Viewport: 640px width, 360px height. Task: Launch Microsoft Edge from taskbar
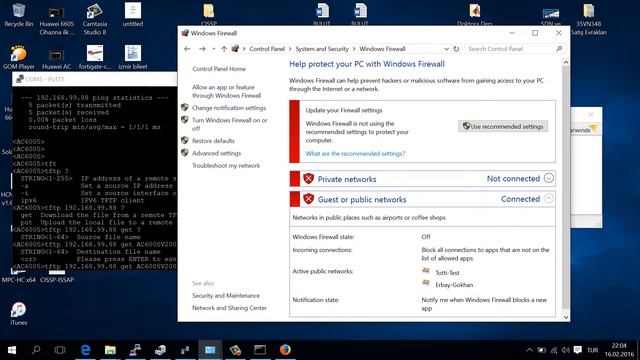[85, 350]
